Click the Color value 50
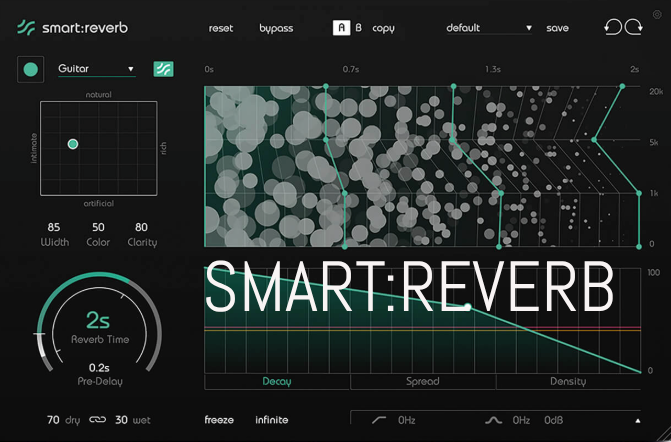 point(98,227)
